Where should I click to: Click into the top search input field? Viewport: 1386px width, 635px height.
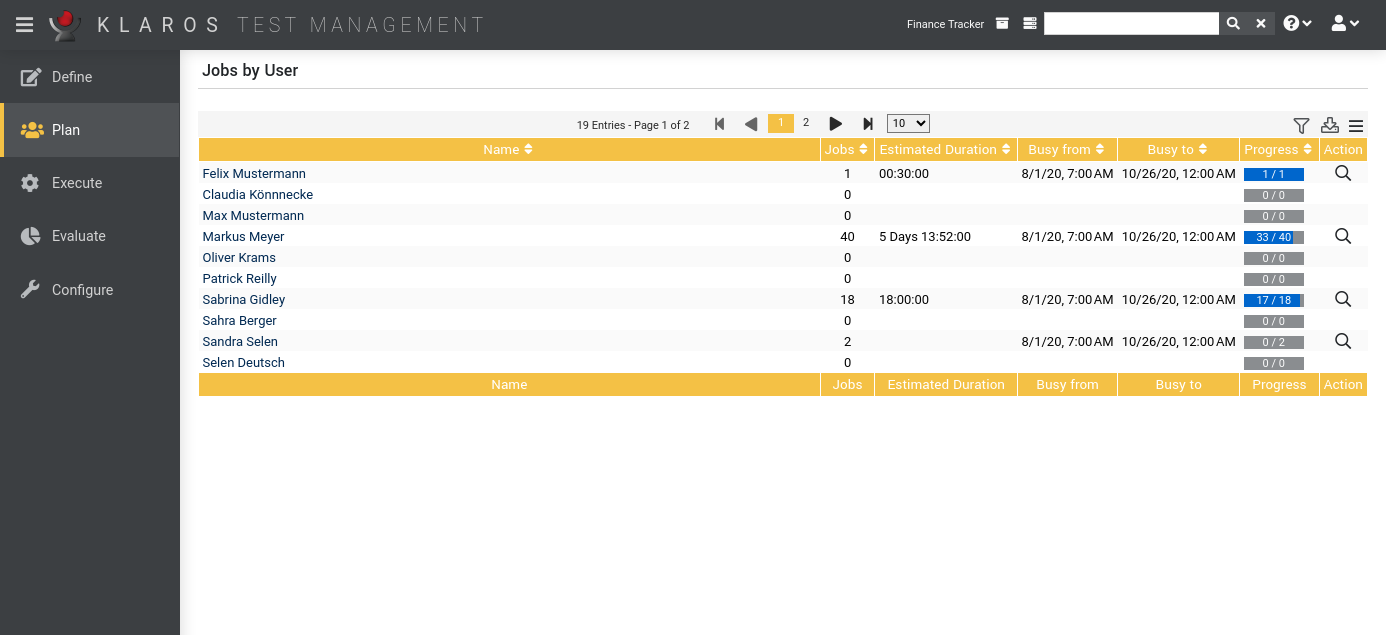click(1130, 24)
